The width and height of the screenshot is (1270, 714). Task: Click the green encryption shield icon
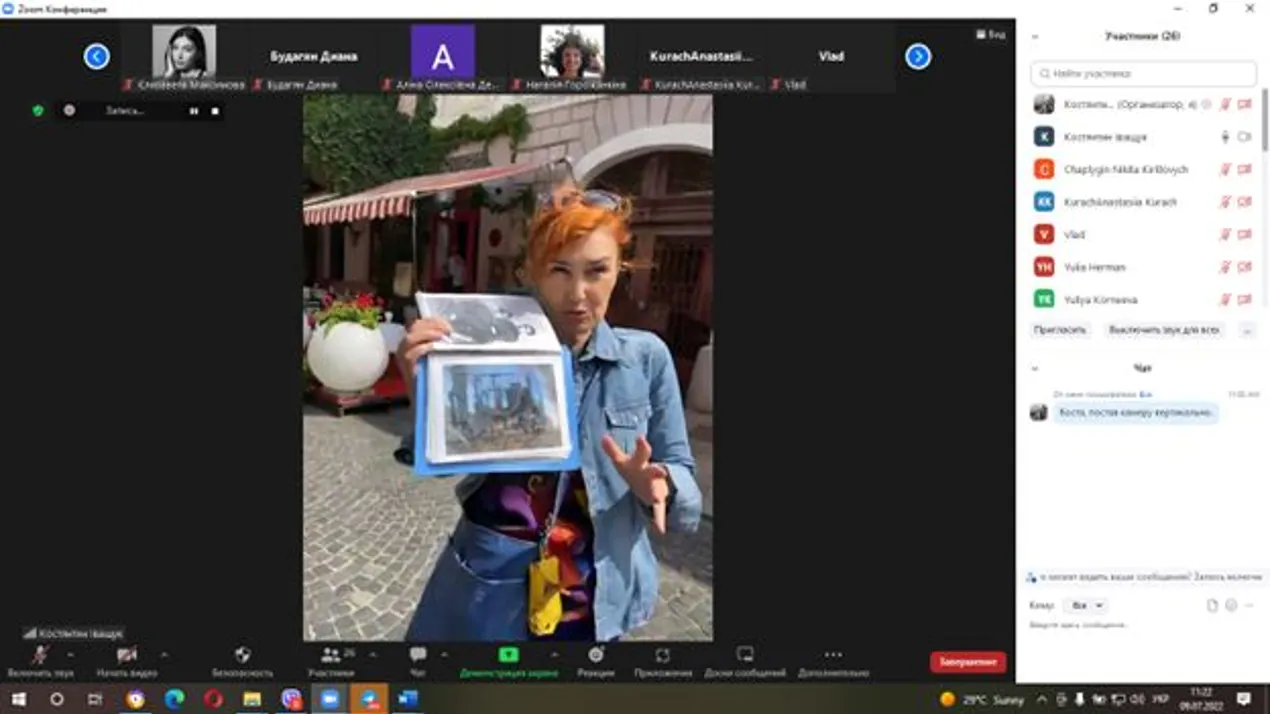(38, 111)
